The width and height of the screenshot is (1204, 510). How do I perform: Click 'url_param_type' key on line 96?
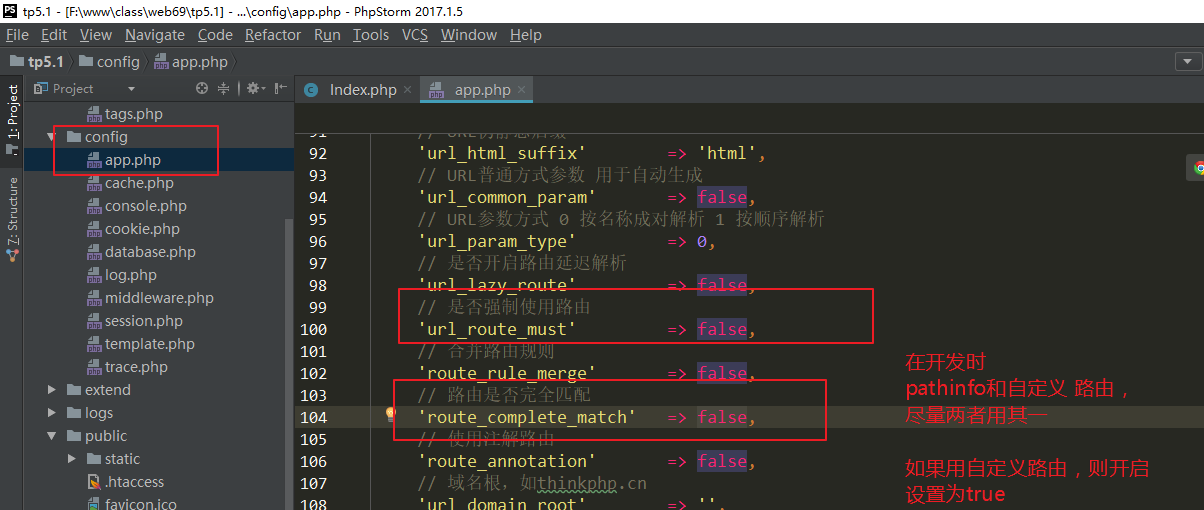coord(497,241)
